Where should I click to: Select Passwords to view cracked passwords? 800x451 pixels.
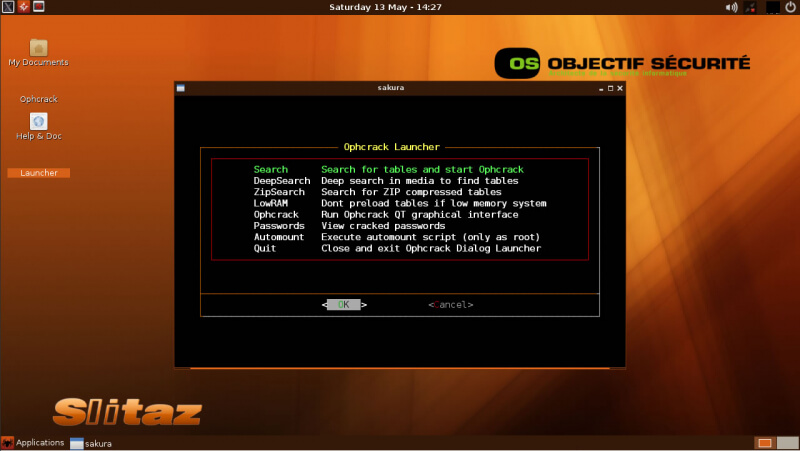pyautogui.click(x=349, y=226)
